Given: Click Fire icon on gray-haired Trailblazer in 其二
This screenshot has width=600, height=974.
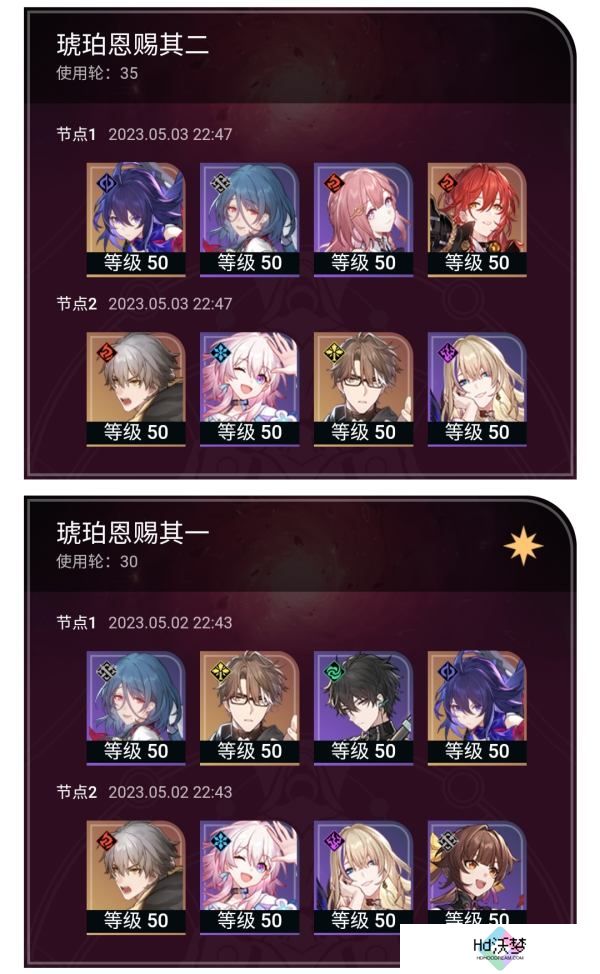Looking at the screenshot, I should [107, 353].
